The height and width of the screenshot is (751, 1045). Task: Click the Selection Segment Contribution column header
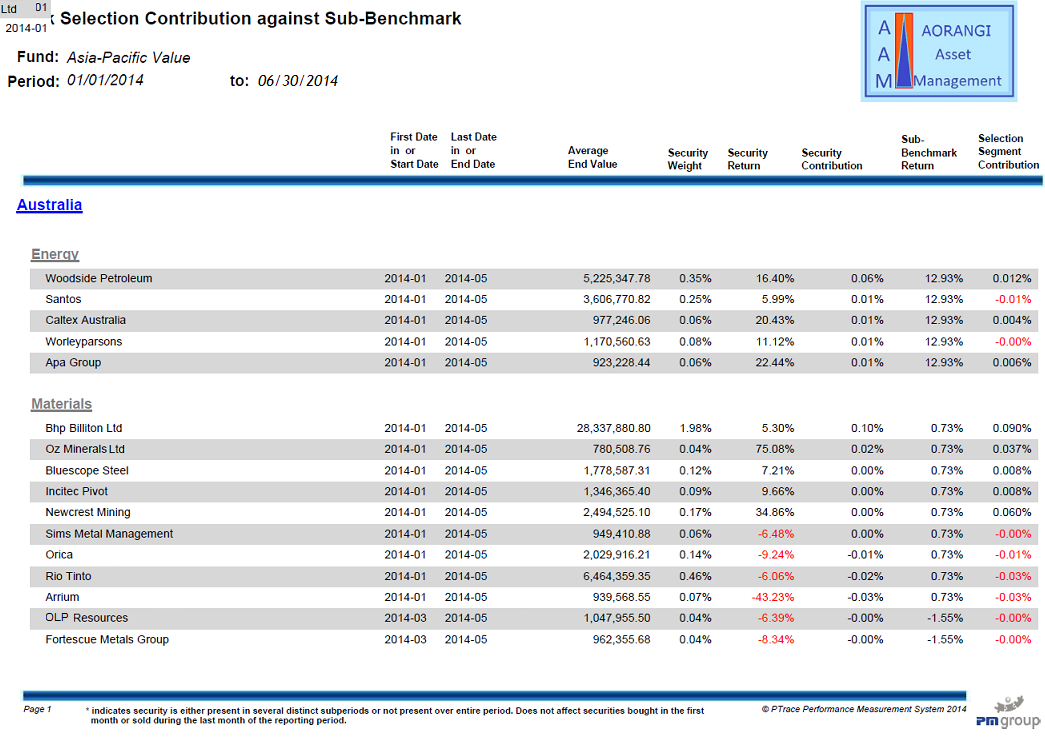click(1008, 152)
